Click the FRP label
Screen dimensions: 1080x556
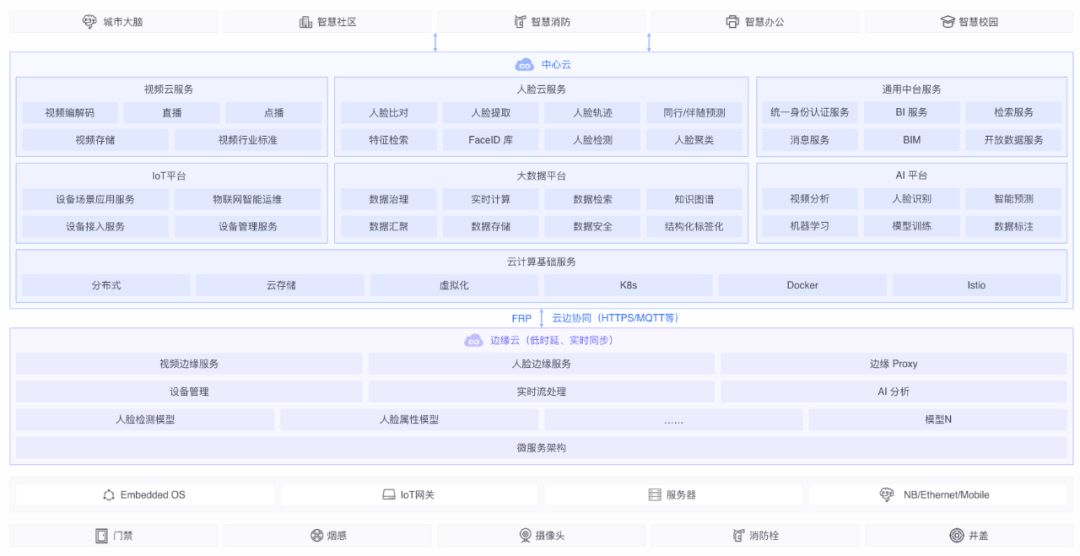[521, 318]
